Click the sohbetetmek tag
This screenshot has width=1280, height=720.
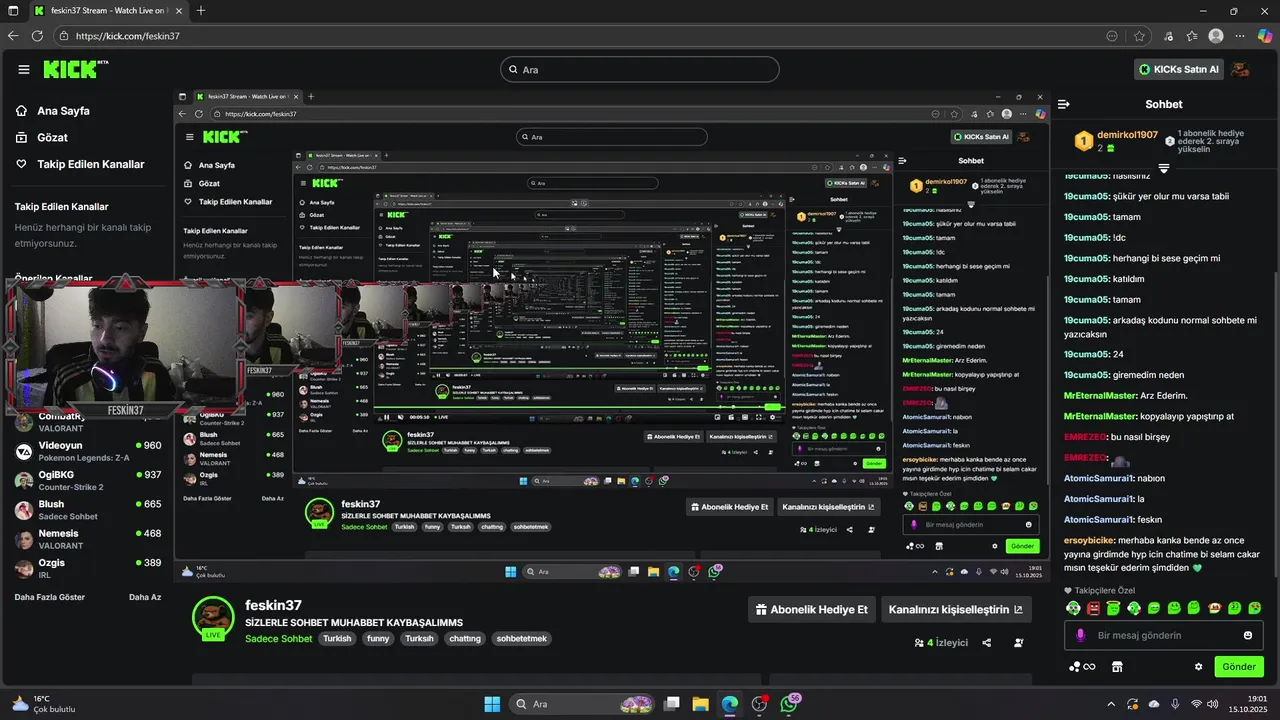point(521,638)
